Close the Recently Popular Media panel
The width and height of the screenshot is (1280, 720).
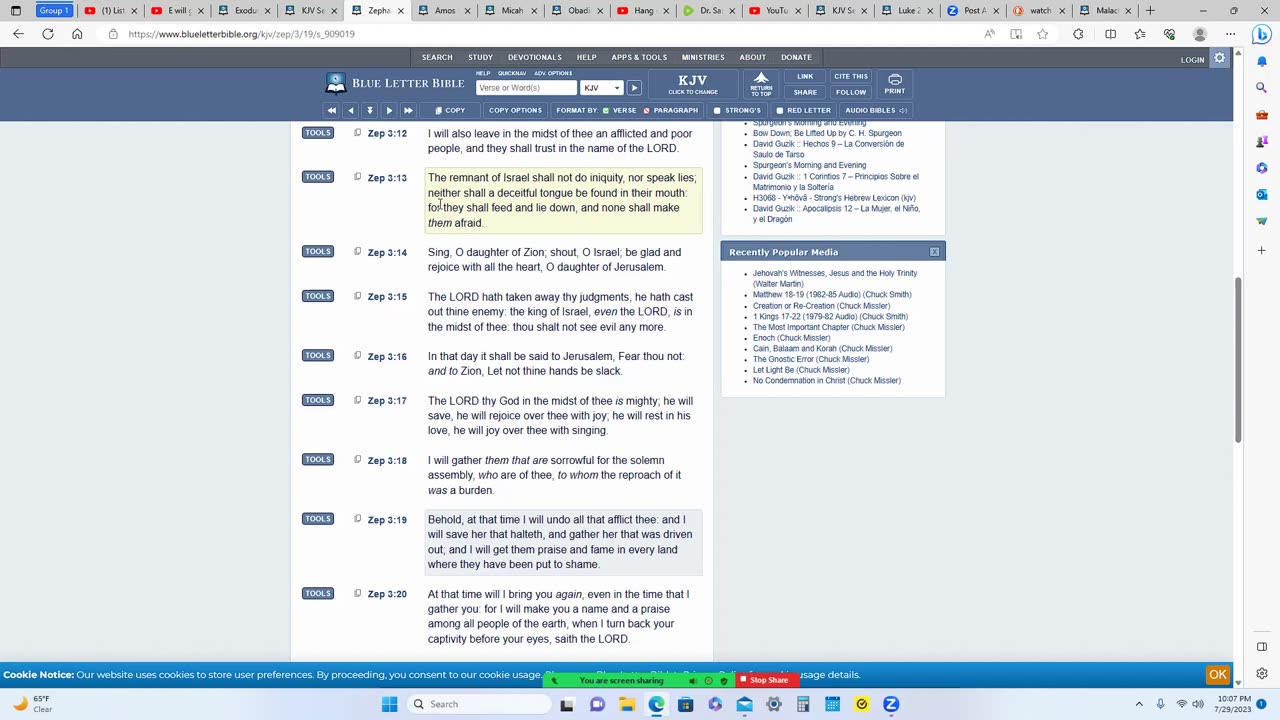pos(934,252)
